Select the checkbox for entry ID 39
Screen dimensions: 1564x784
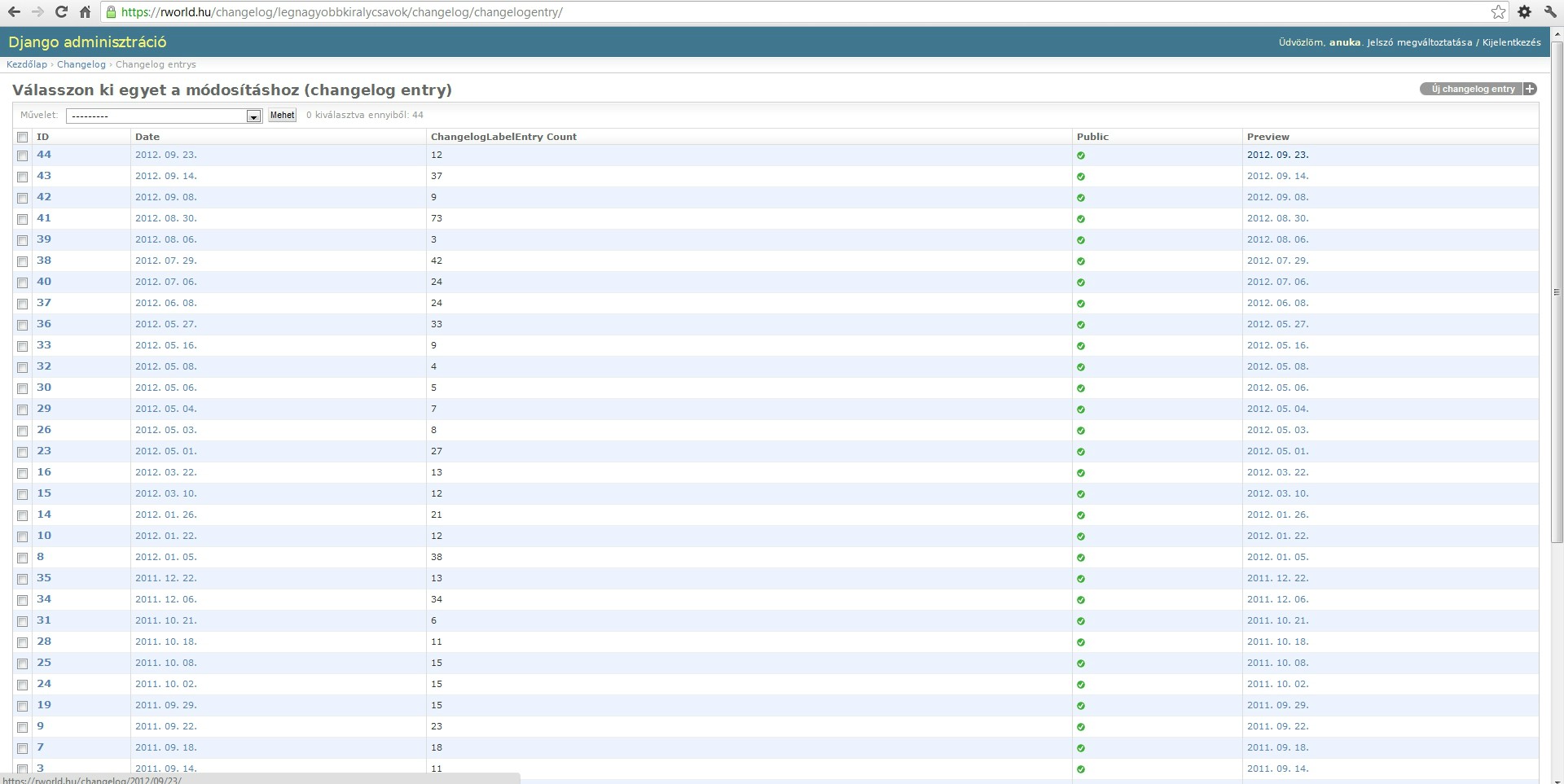click(x=23, y=240)
